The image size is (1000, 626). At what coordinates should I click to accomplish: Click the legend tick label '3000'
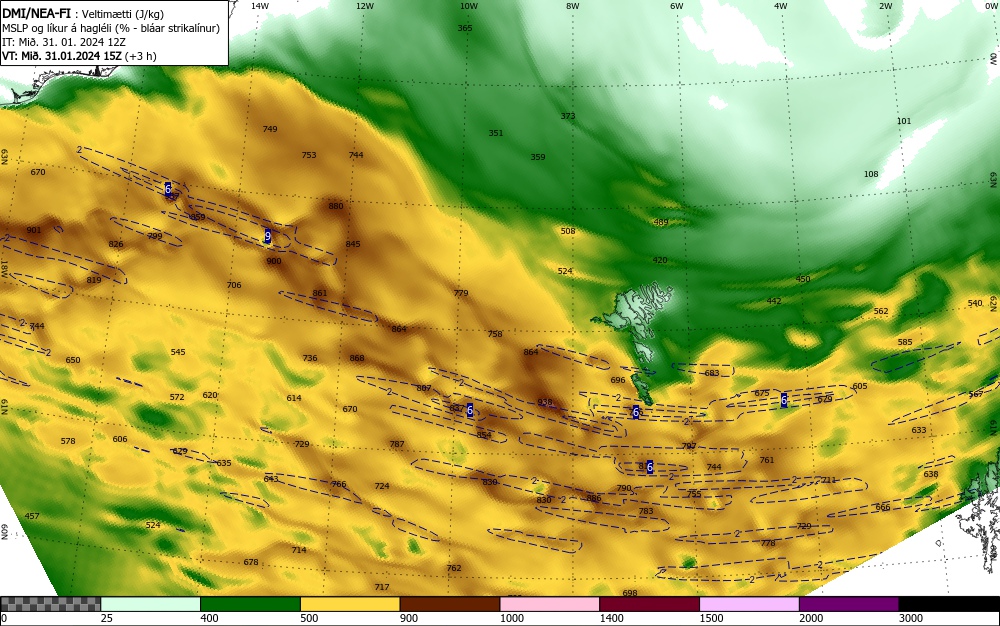tap(911, 618)
